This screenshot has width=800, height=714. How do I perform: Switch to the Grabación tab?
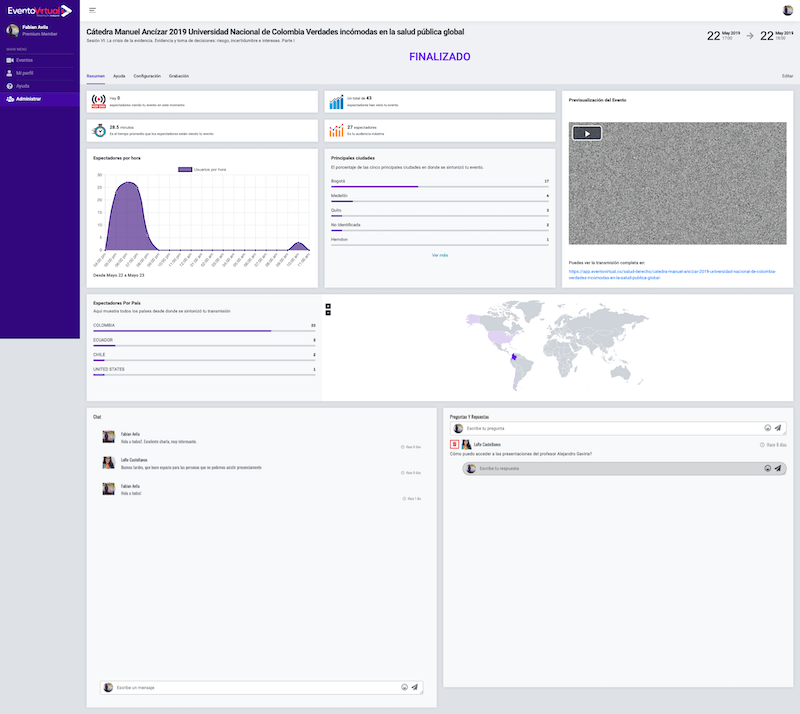click(x=179, y=76)
